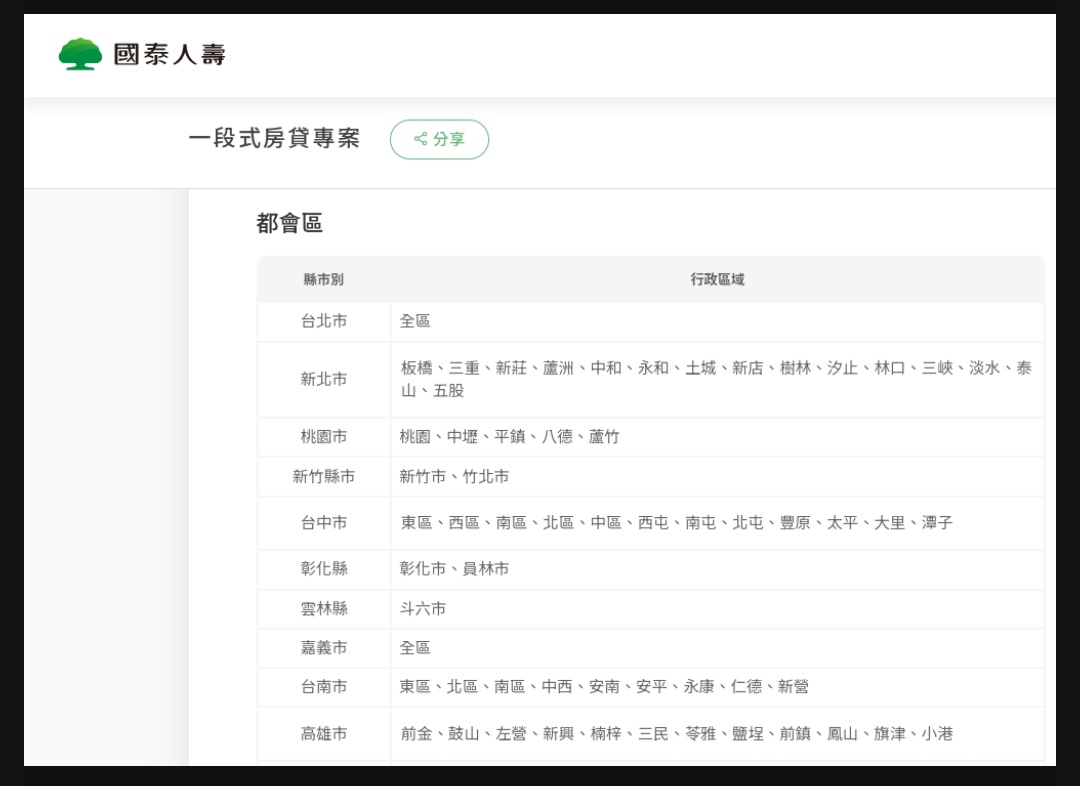
Task: Click the 國泰人壽 brand name text
Action: click(169, 54)
